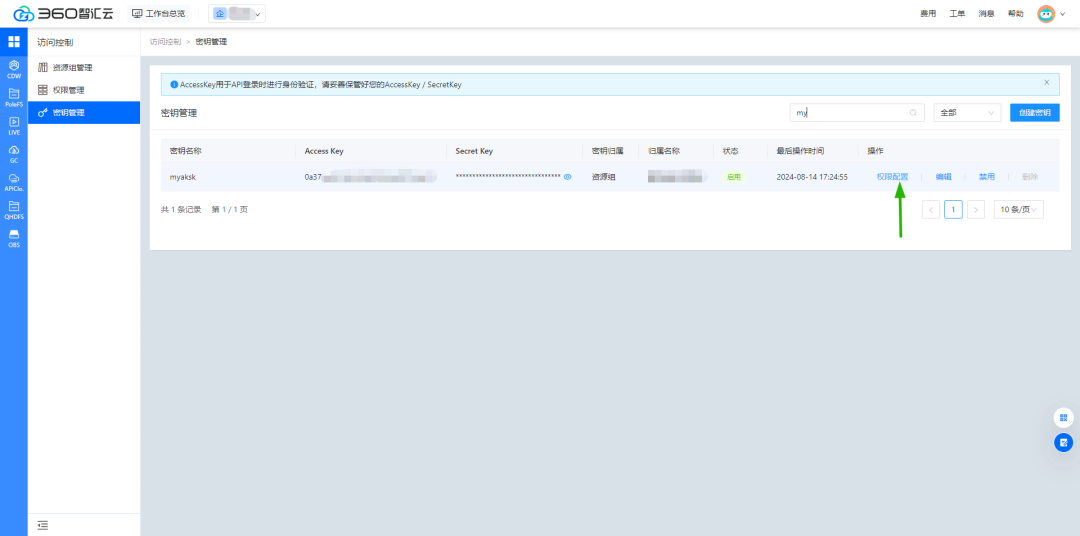Click the Secret Key column header
1080x536 pixels.
[x=474, y=151]
